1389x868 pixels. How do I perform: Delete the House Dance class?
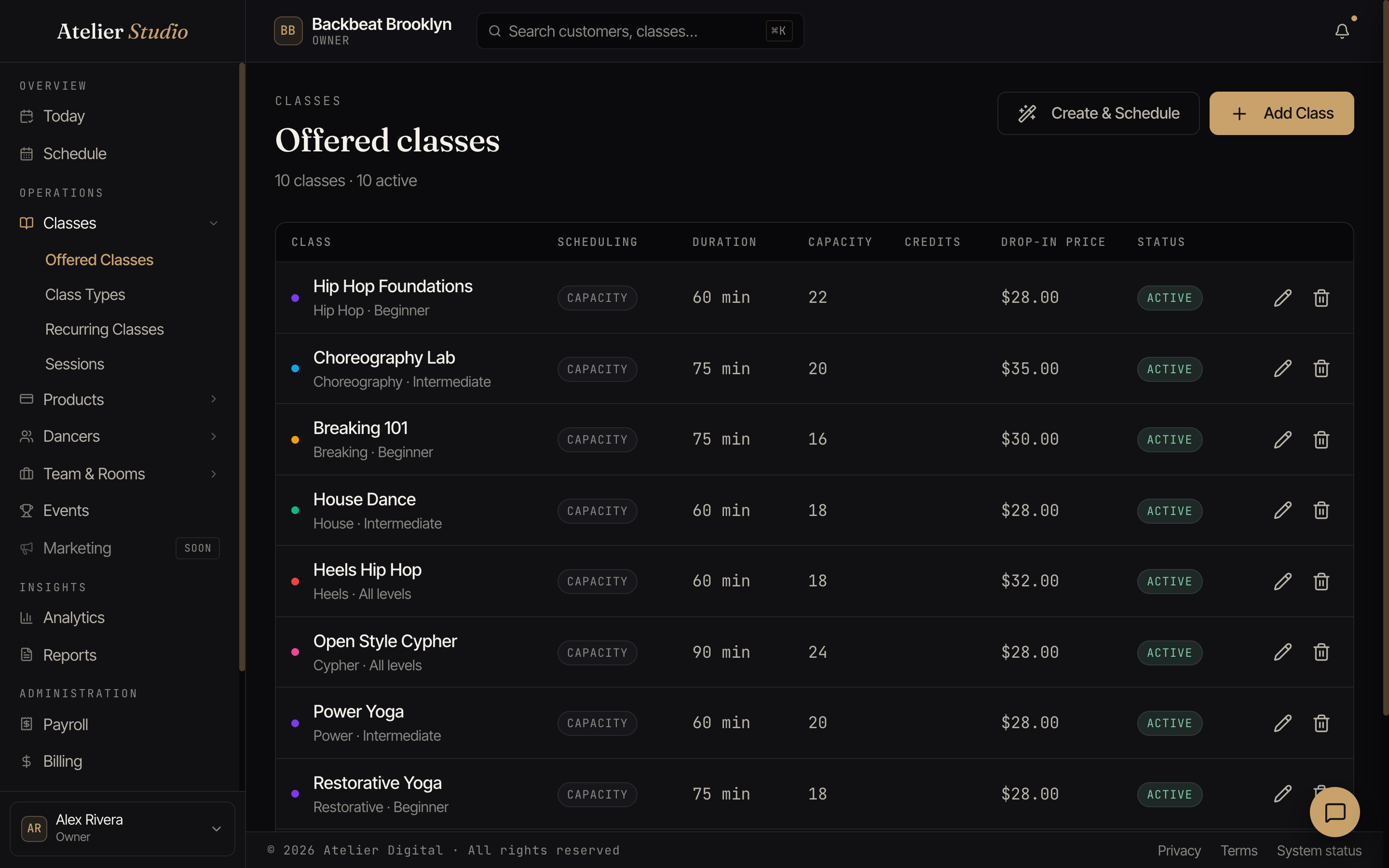click(1321, 510)
